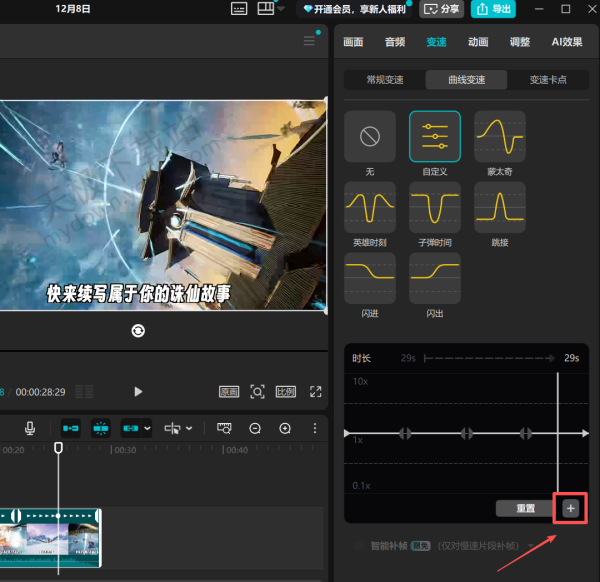Choose the 子弹时间 curve preset
The image size is (600, 582).
click(x=435, y=207)
